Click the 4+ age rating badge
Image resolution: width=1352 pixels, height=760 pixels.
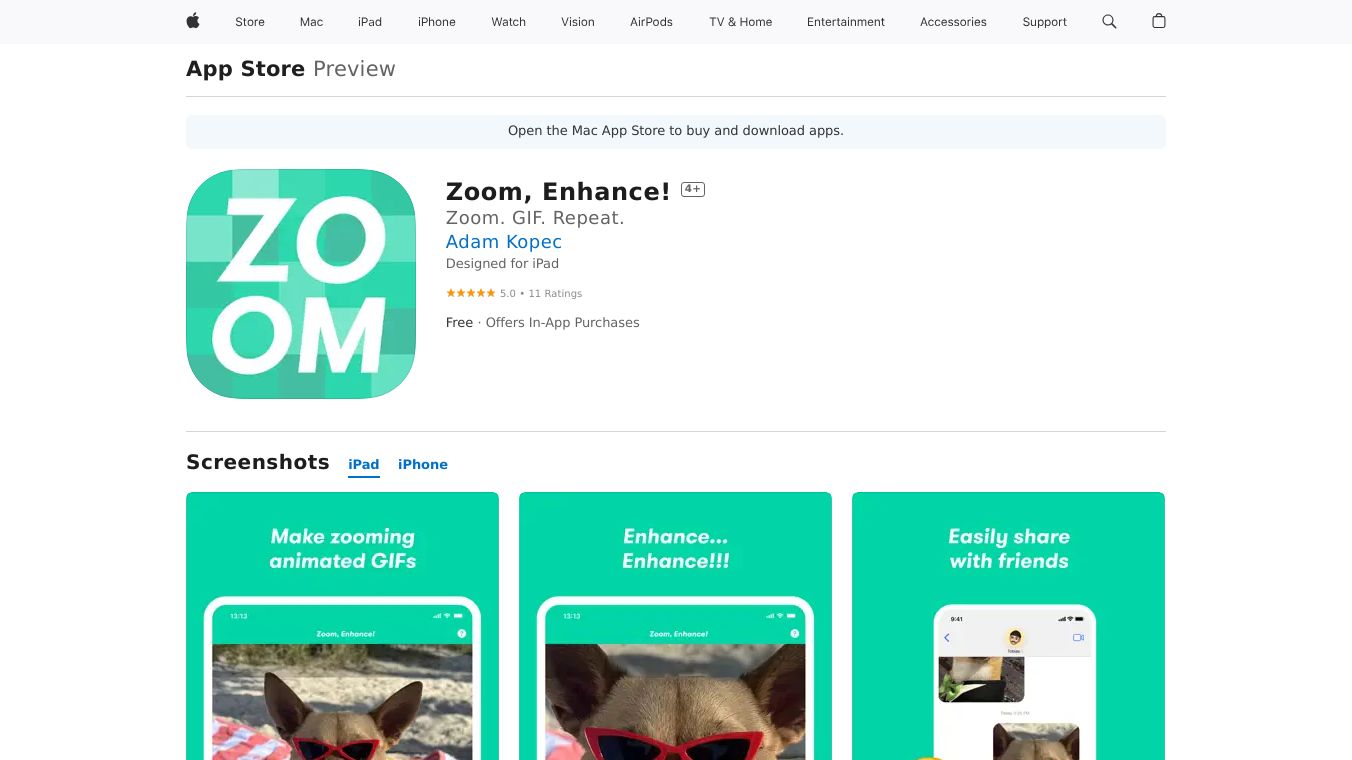[693, 189]
